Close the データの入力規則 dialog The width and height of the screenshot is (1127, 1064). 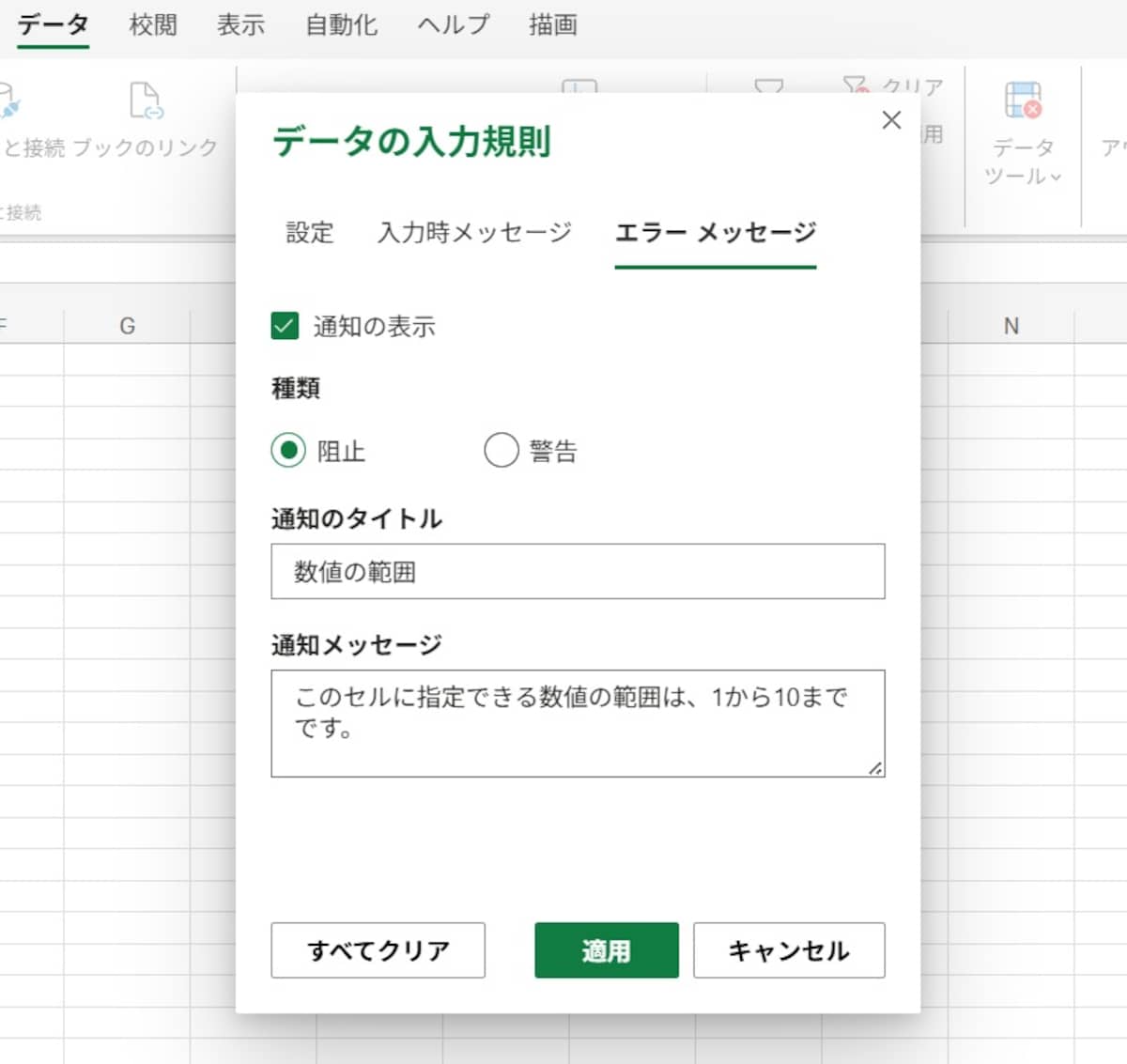(890, 120)
